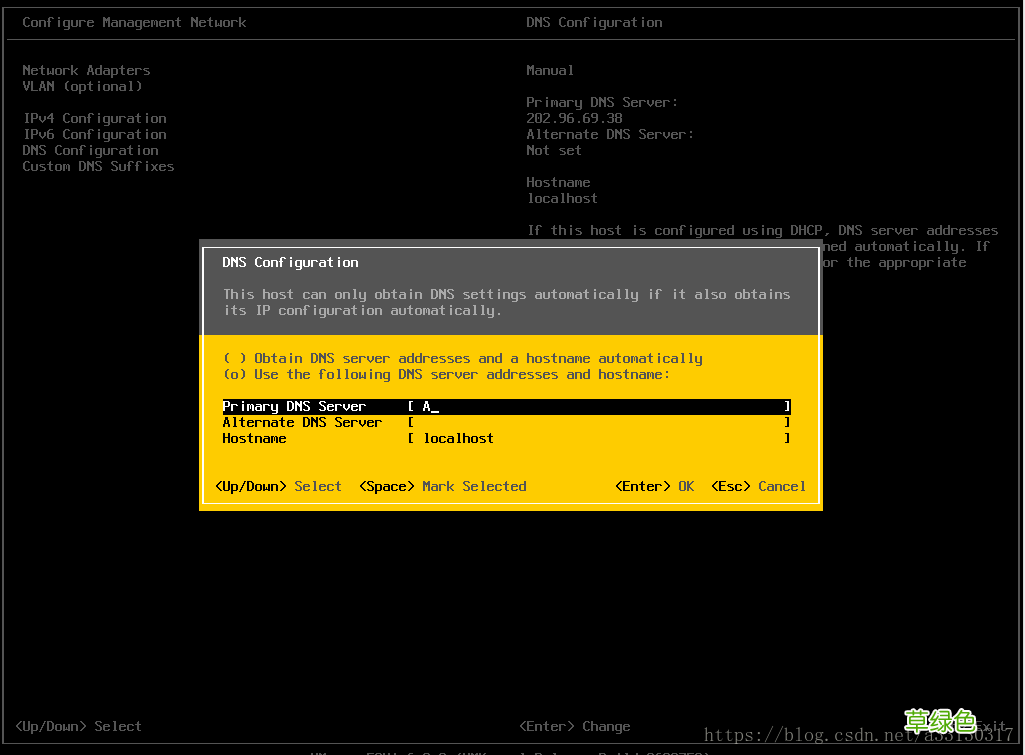Viewport: 1025px width, 755px height.
Task: Select VLAN (optional) menu entry
Action: (x=82, y=86)
